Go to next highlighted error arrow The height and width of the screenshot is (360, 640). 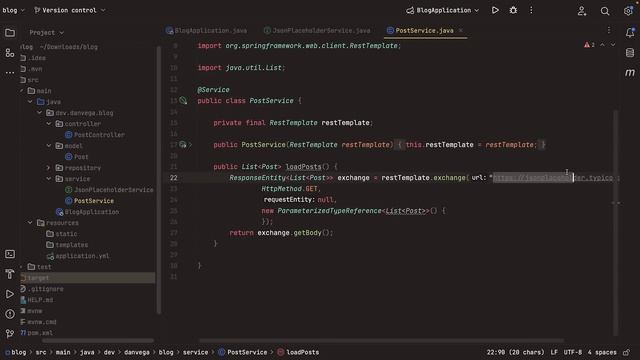[613, 45]
